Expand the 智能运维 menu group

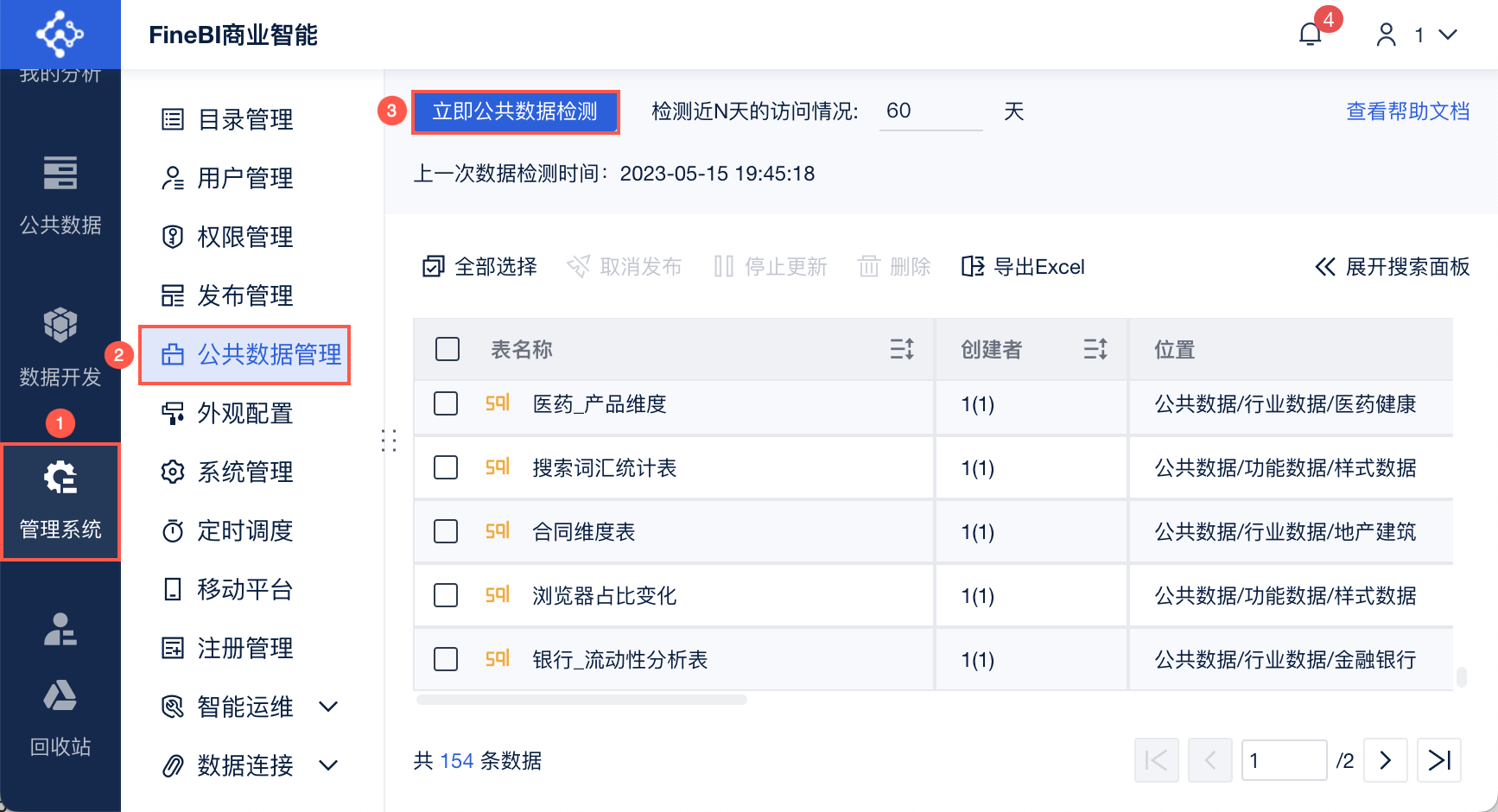pyautogui.click(x=328, y=707)
